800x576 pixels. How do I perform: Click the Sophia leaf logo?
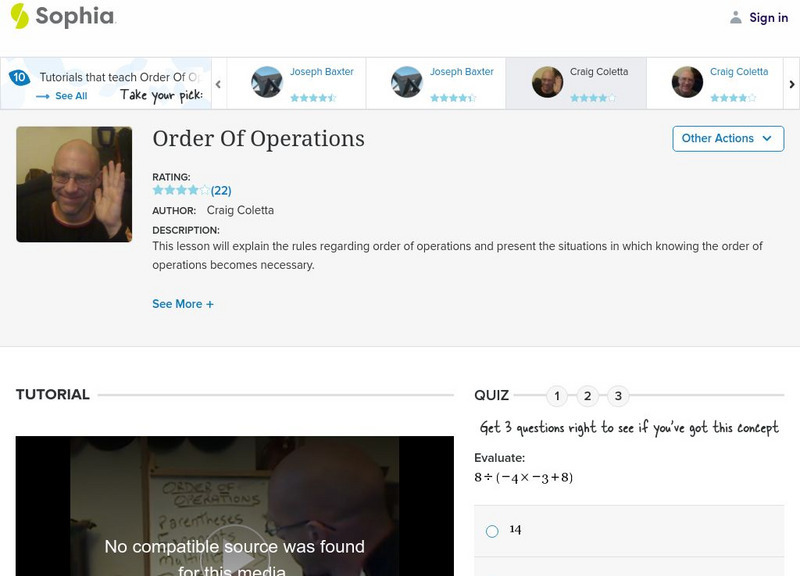click(x=18, y=16)
